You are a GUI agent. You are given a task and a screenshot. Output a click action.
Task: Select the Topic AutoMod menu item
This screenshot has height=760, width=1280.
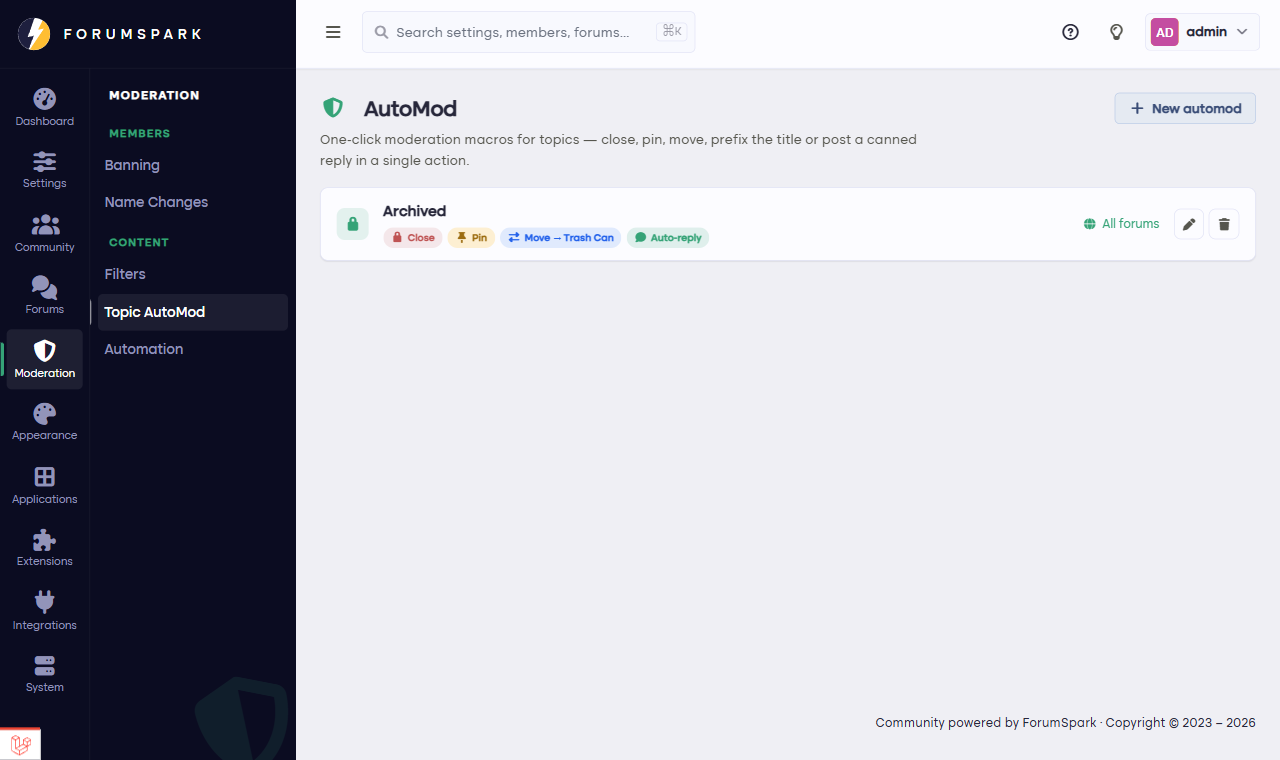(193, 312)
